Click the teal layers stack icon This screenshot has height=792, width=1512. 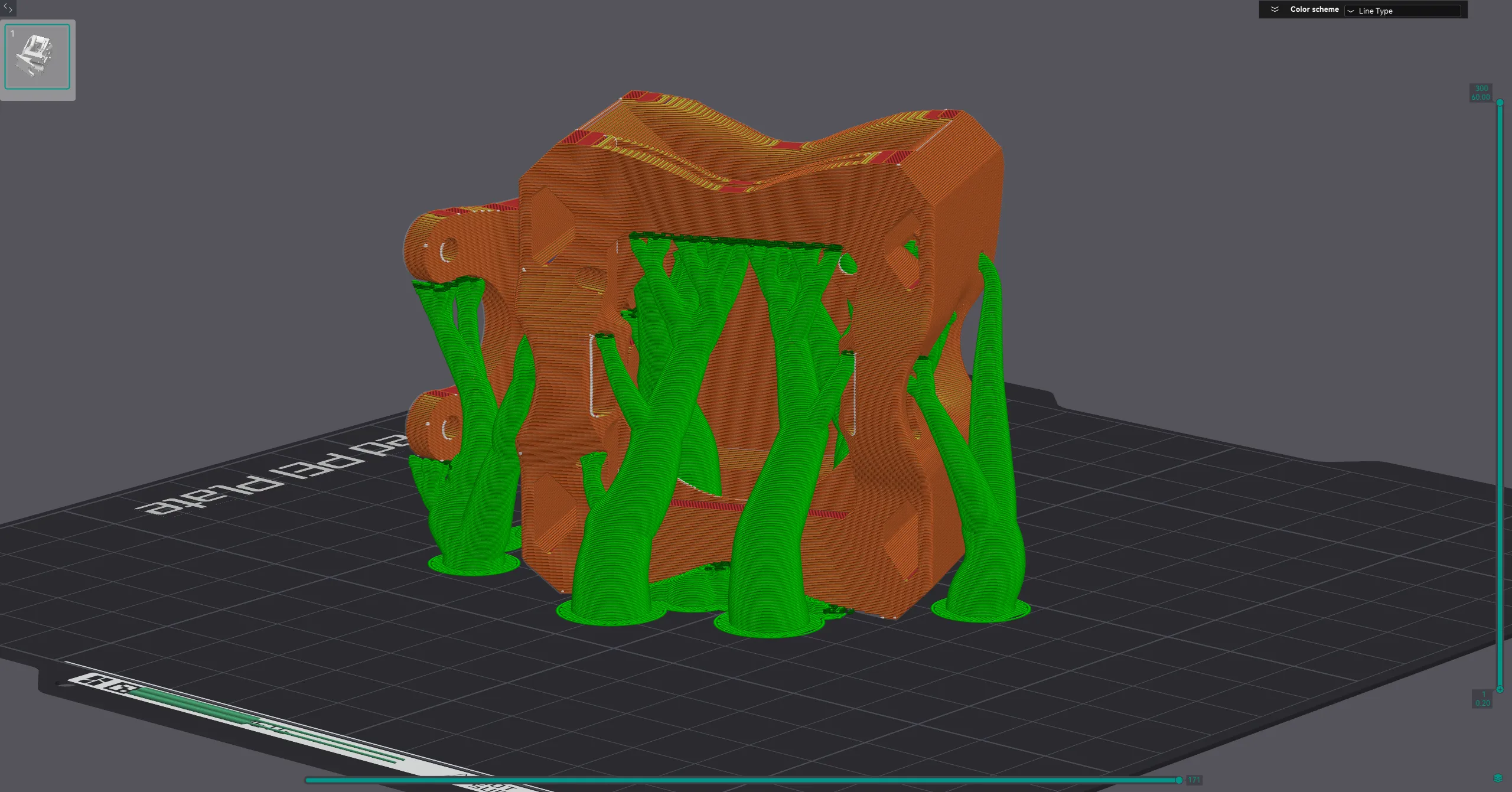pos(1497,778)
